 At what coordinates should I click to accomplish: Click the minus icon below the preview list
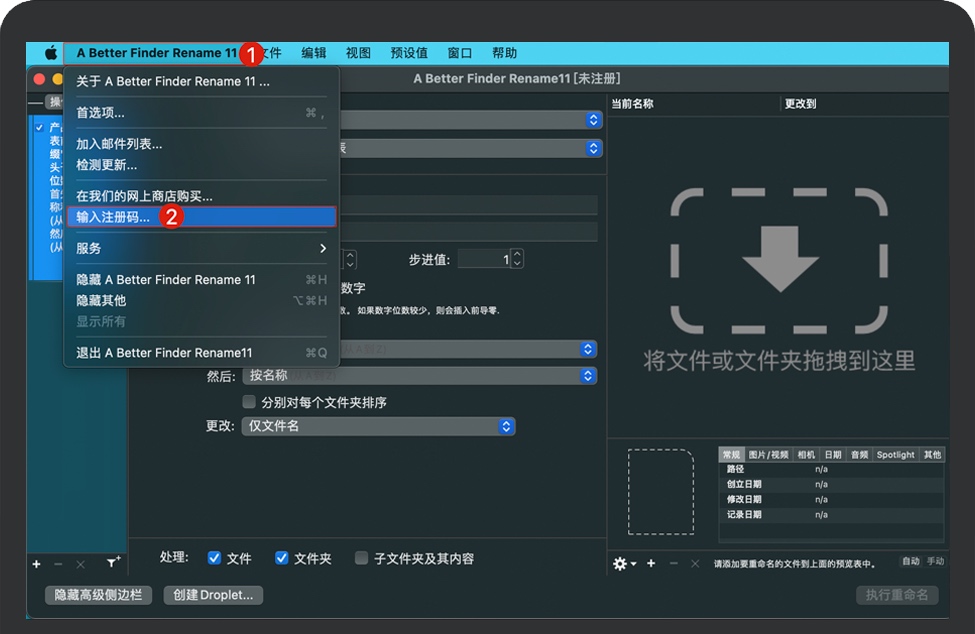(x=673, y=563)
